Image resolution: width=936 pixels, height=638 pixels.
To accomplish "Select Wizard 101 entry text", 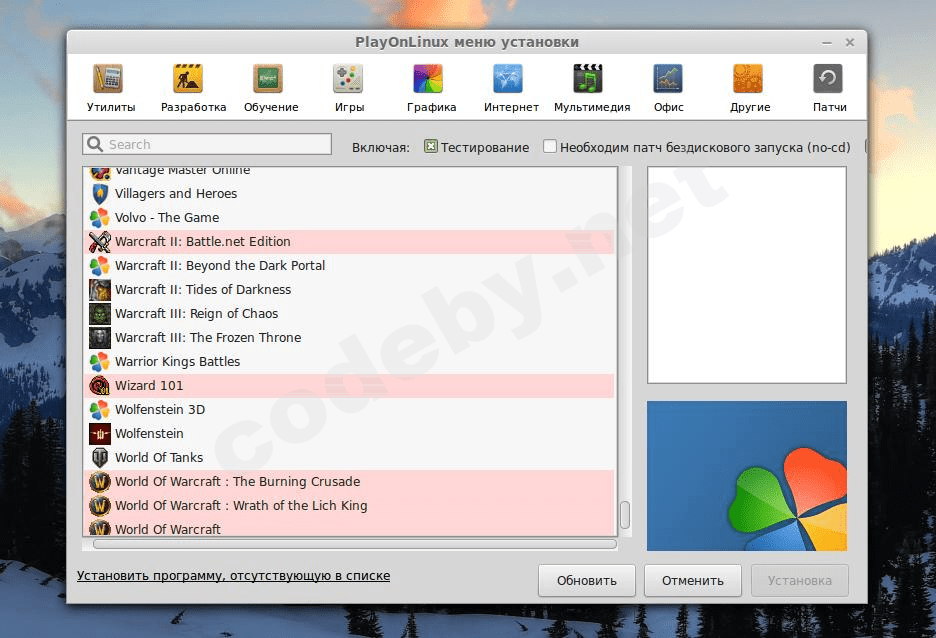I will 149,386.
